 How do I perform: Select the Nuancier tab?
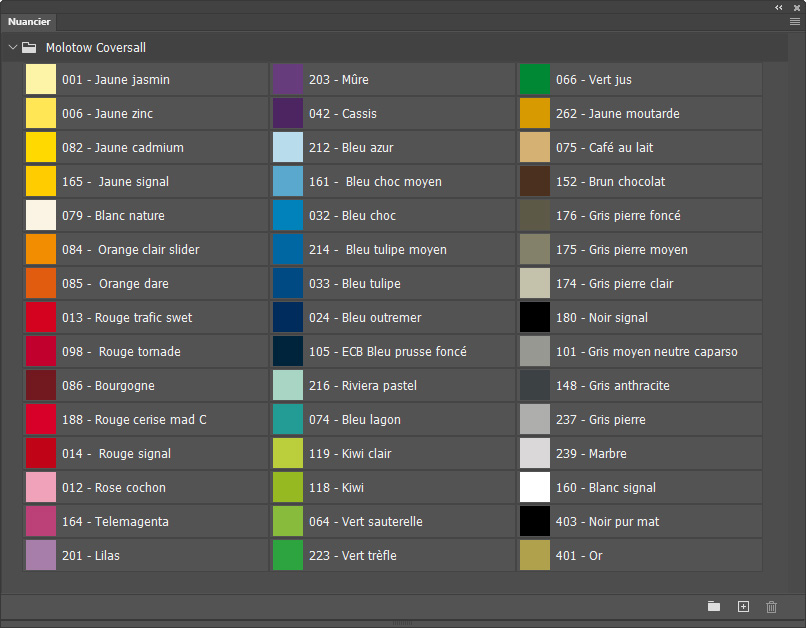click(29, 22)
